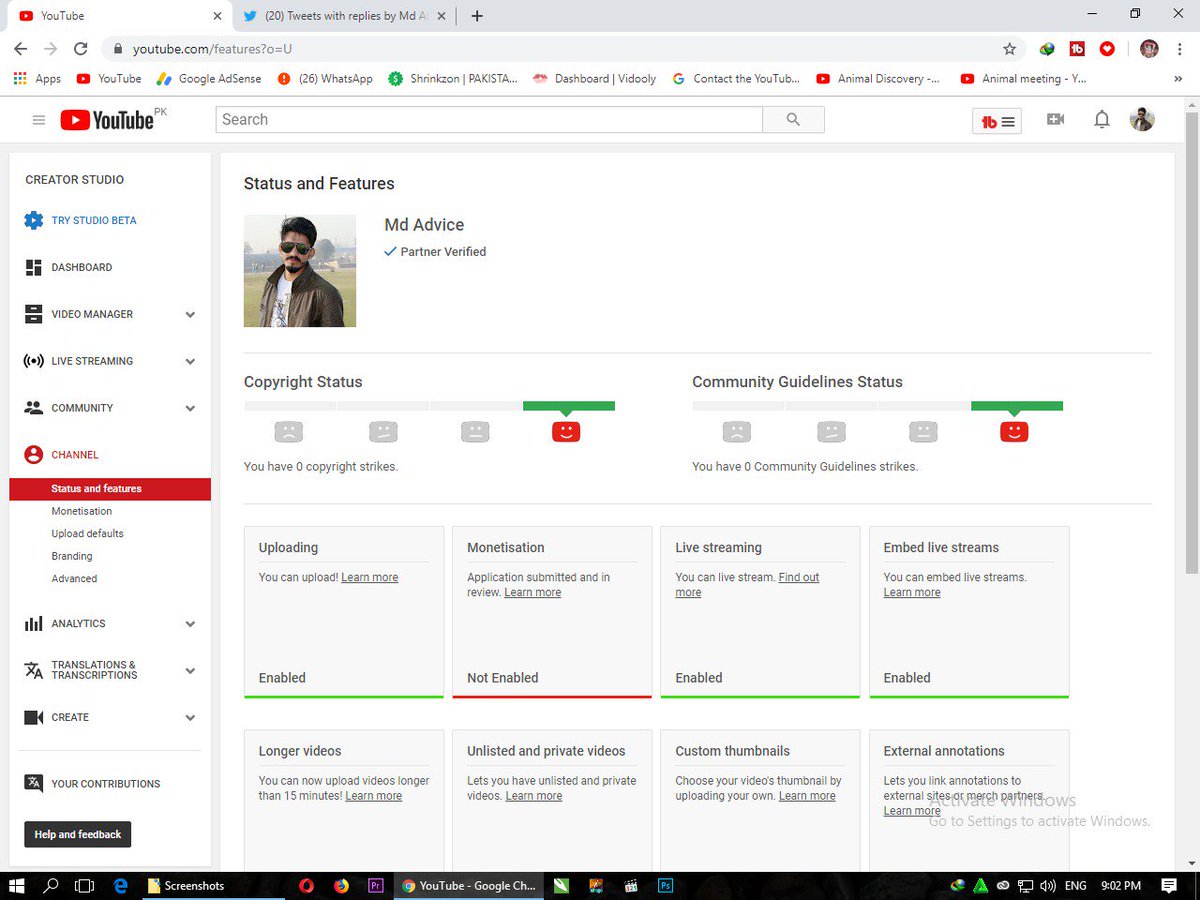Open the Windows Start menu
The height and width of the screenshot is (900, 1200).
pyautogui.click(x=17, y=885)
